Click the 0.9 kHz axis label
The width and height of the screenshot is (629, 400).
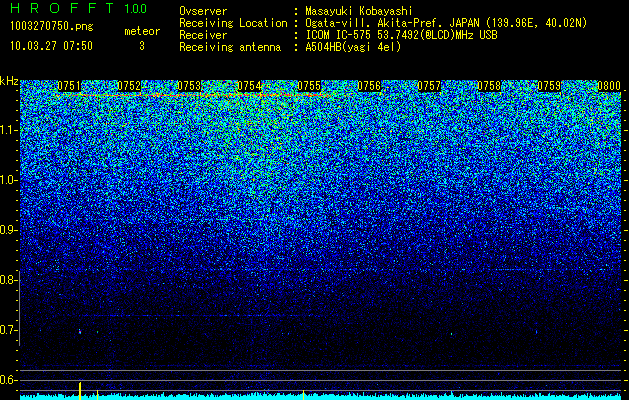tap(7, 230)
